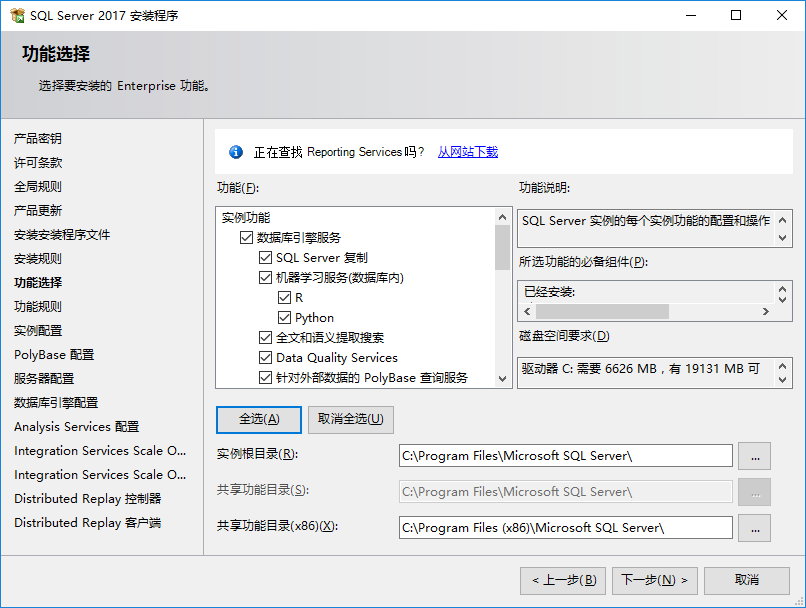Image resolution: width=806 pixels, height=608 pixels.
Task: Click the 功能说明 box scroll up arrow
Action: 782,220
